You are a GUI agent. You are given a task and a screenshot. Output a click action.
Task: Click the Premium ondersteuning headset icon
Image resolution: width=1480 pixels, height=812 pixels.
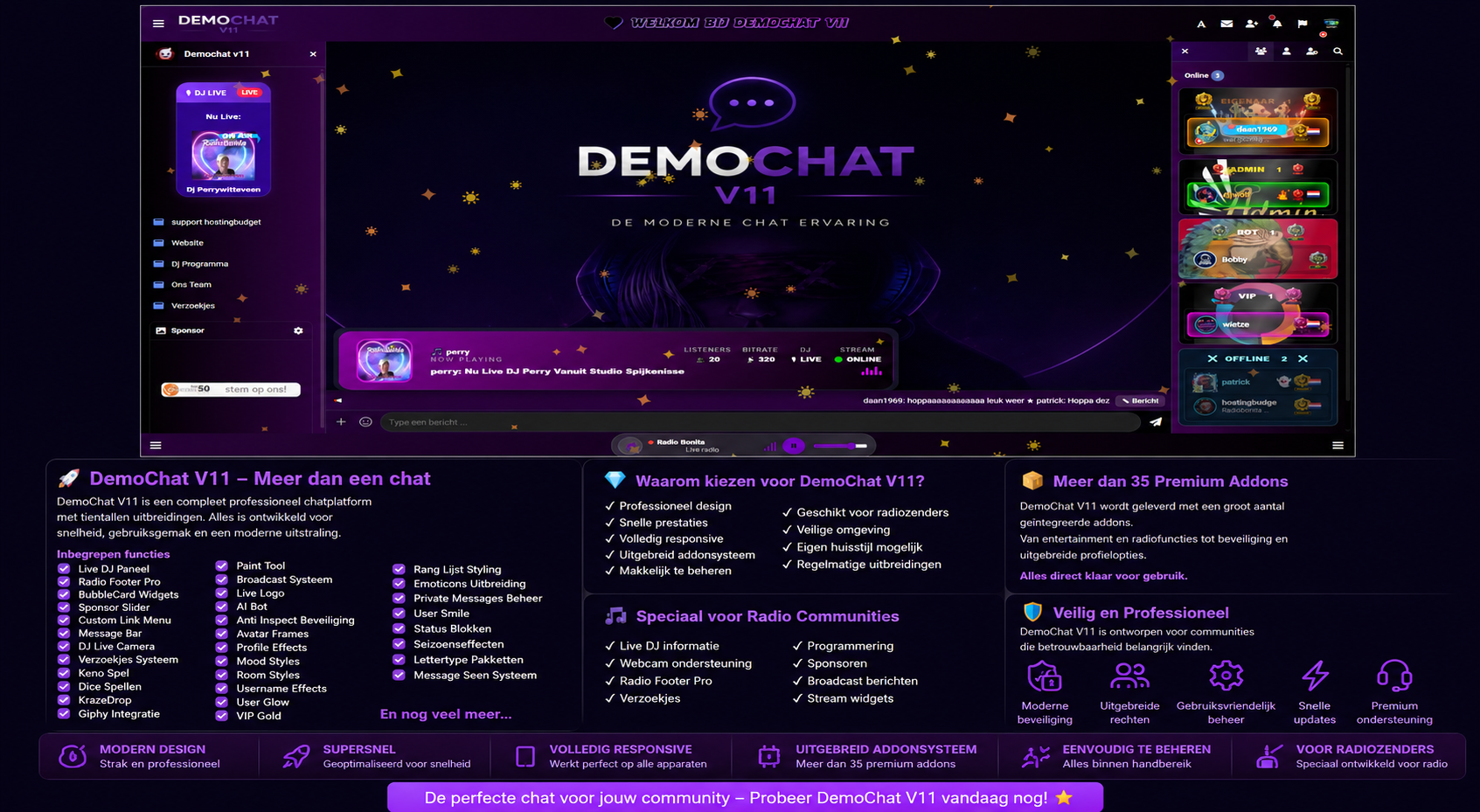click(1394, 676)
